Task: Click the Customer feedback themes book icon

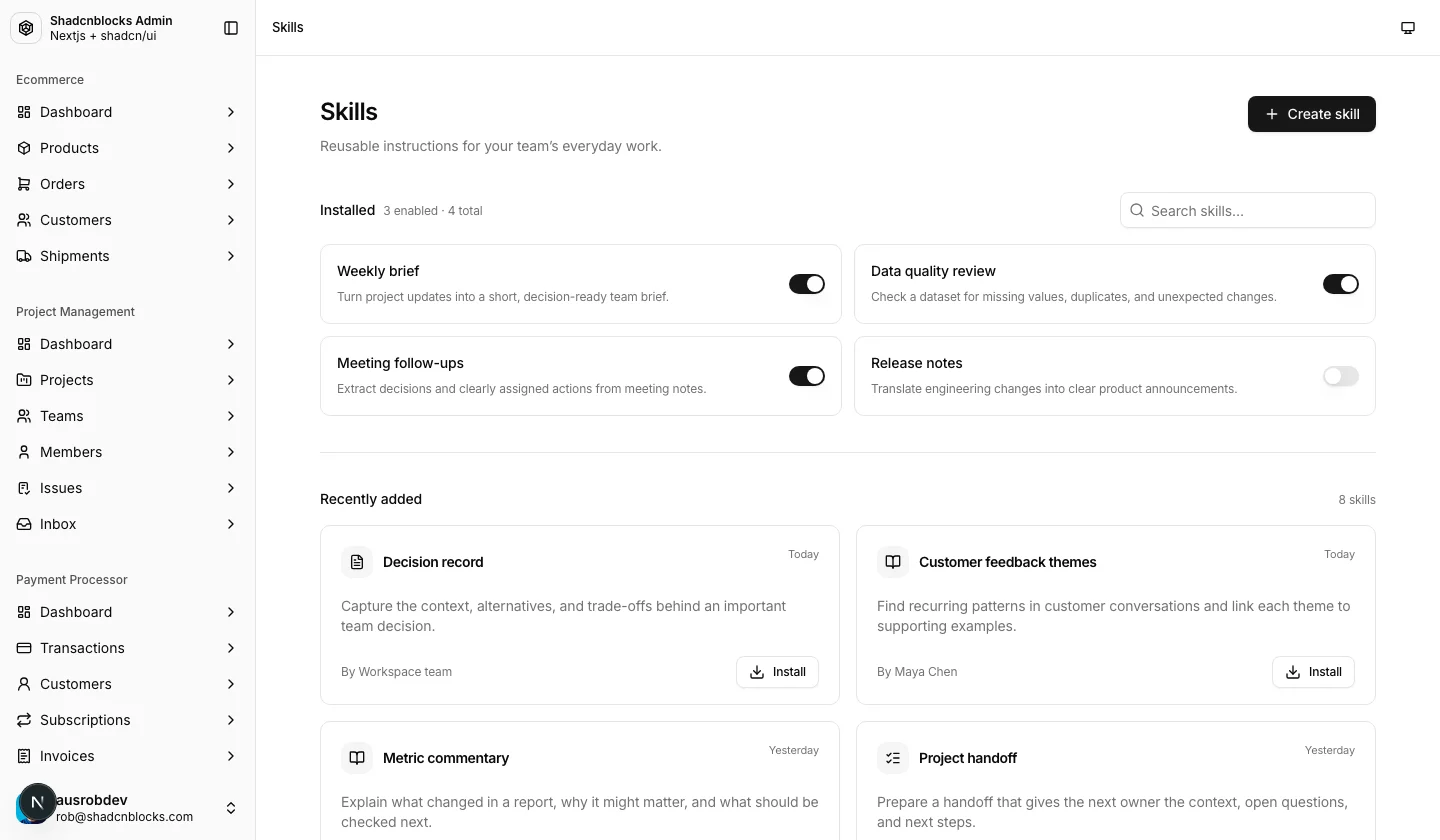Action: click(893, 562)
